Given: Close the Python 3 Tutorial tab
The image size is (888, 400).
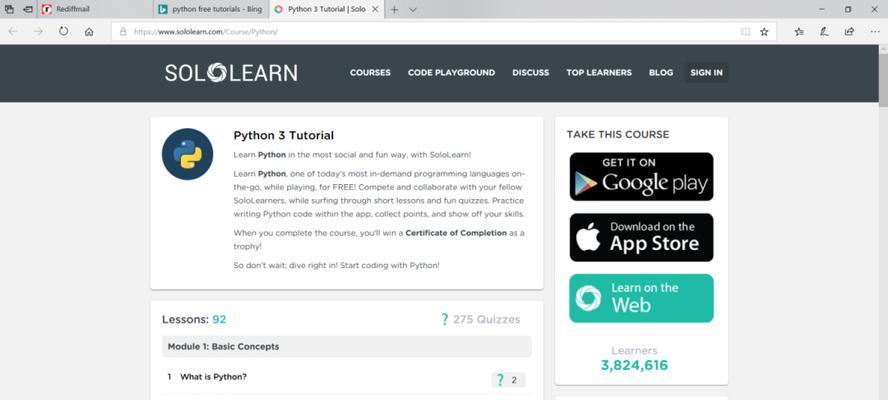Looking at the screenshot, I should click(375, 9).
